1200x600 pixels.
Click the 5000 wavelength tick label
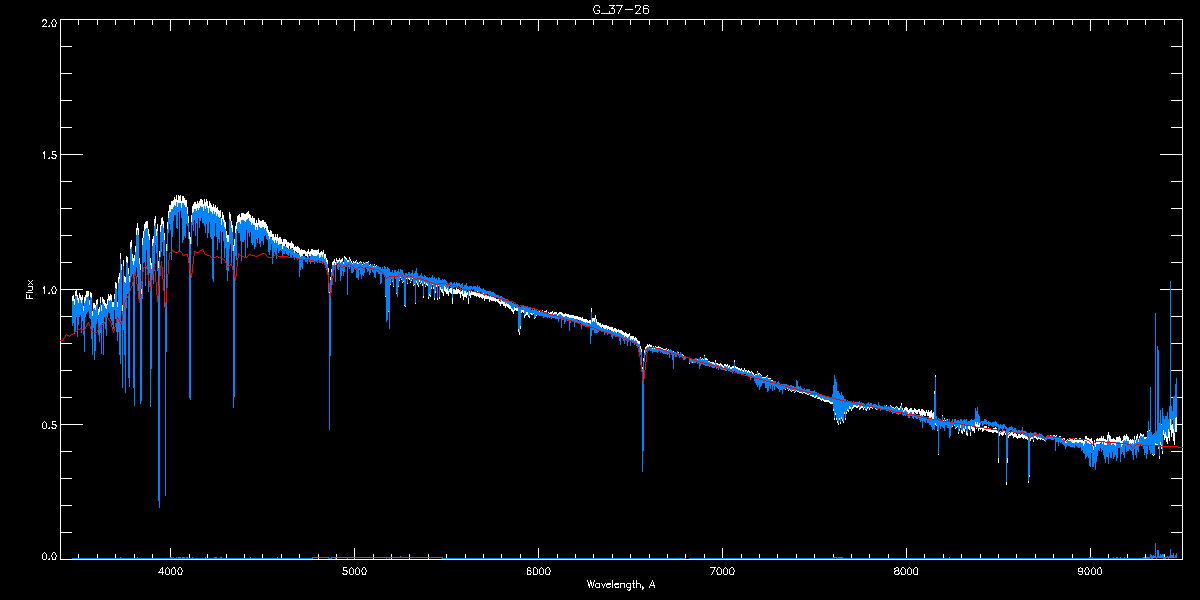[355, 571]
